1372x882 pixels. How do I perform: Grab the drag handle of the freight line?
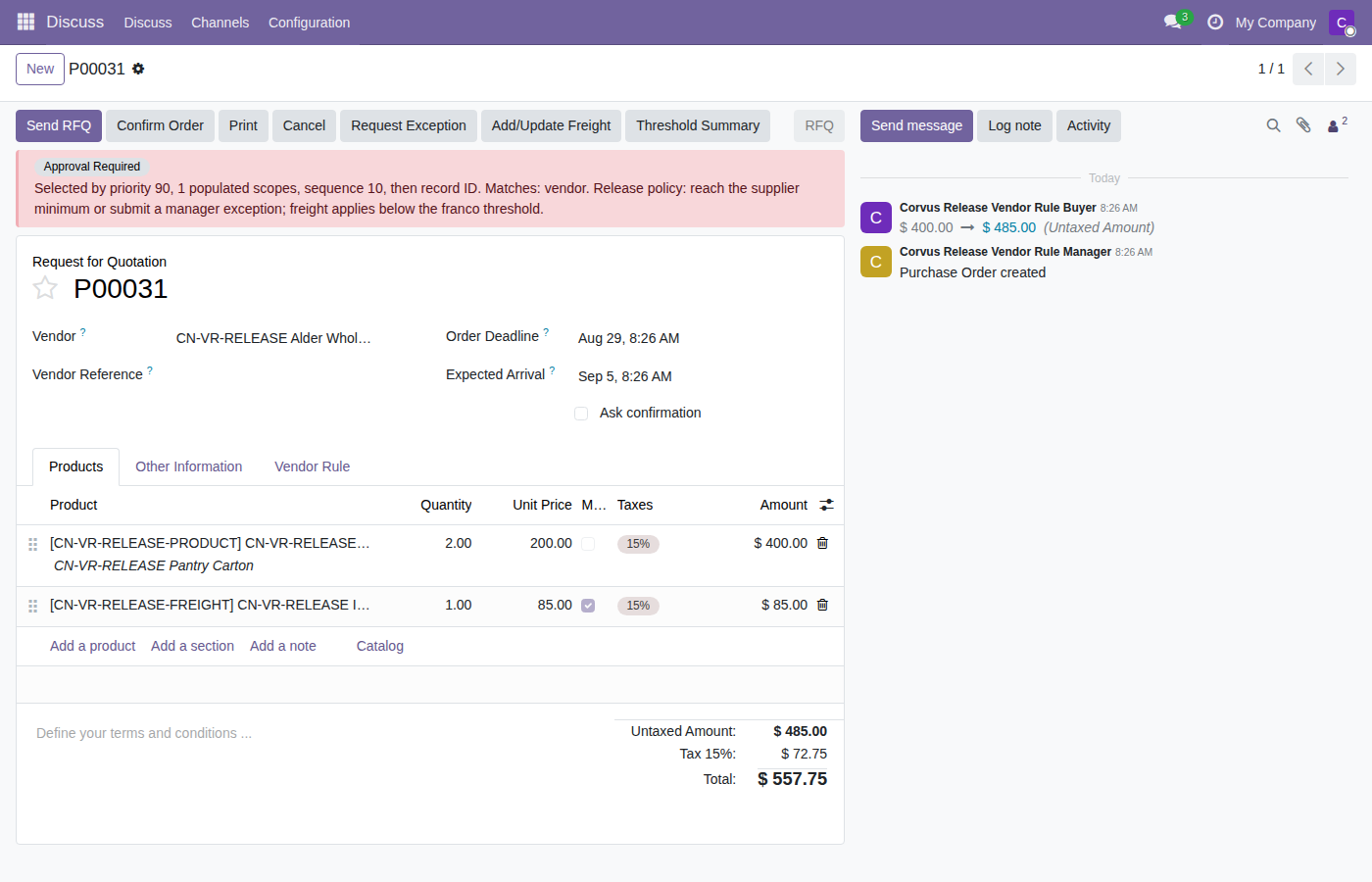pos(32,606)
